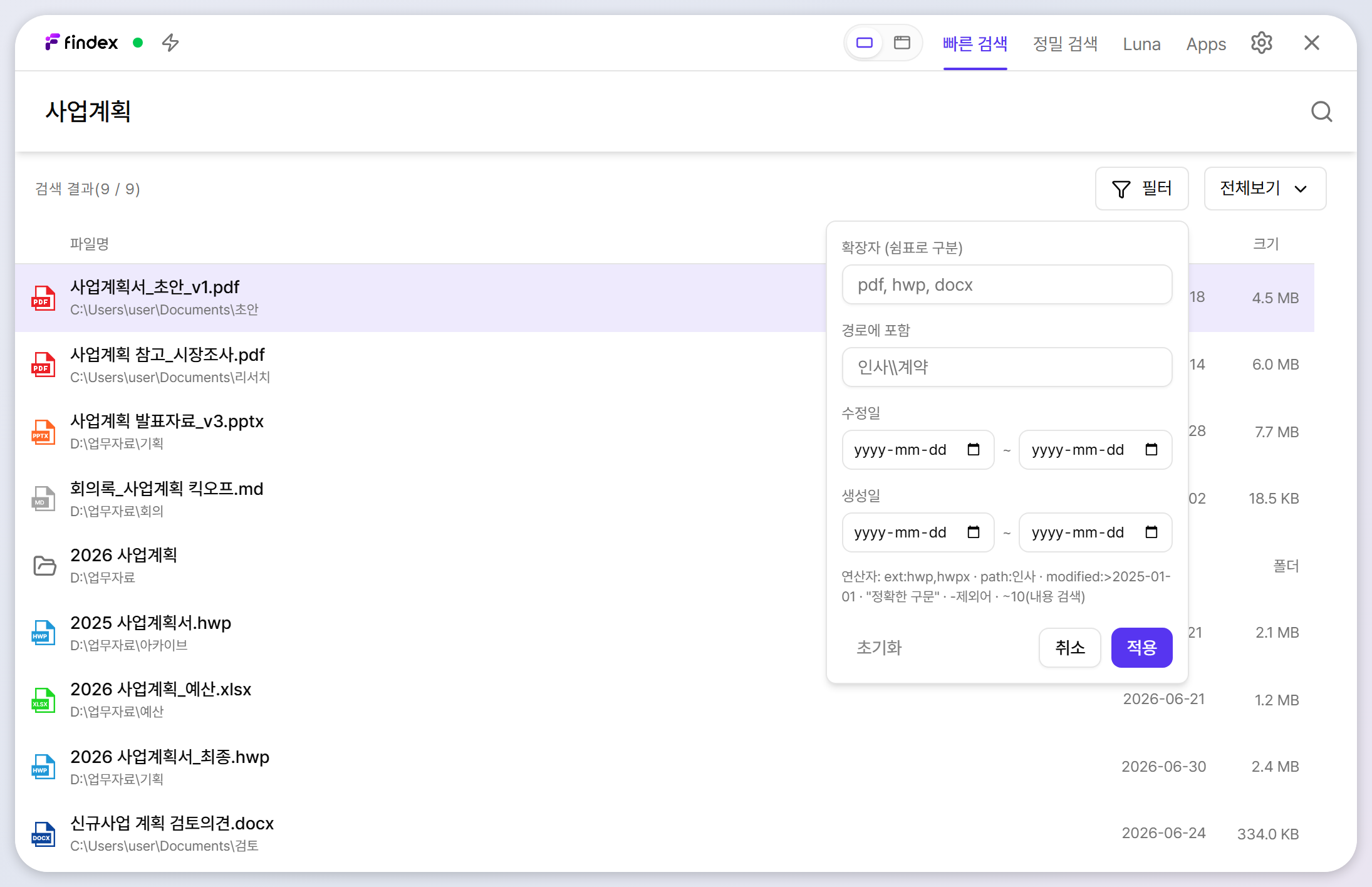Select file 신규사업 계획 검토의견.docx
1372x887 pixels.
pos(172,823)
